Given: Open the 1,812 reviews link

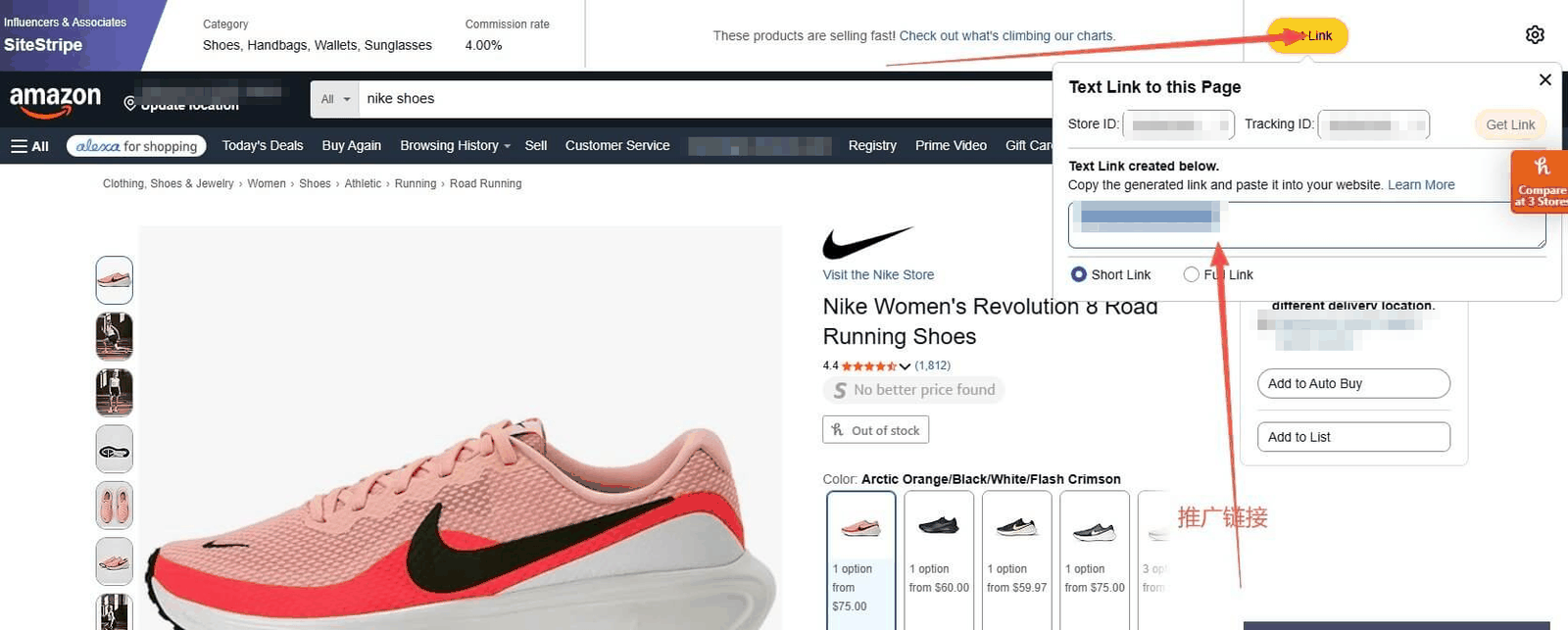Looking at the screenshot, I should pos(933,365).
